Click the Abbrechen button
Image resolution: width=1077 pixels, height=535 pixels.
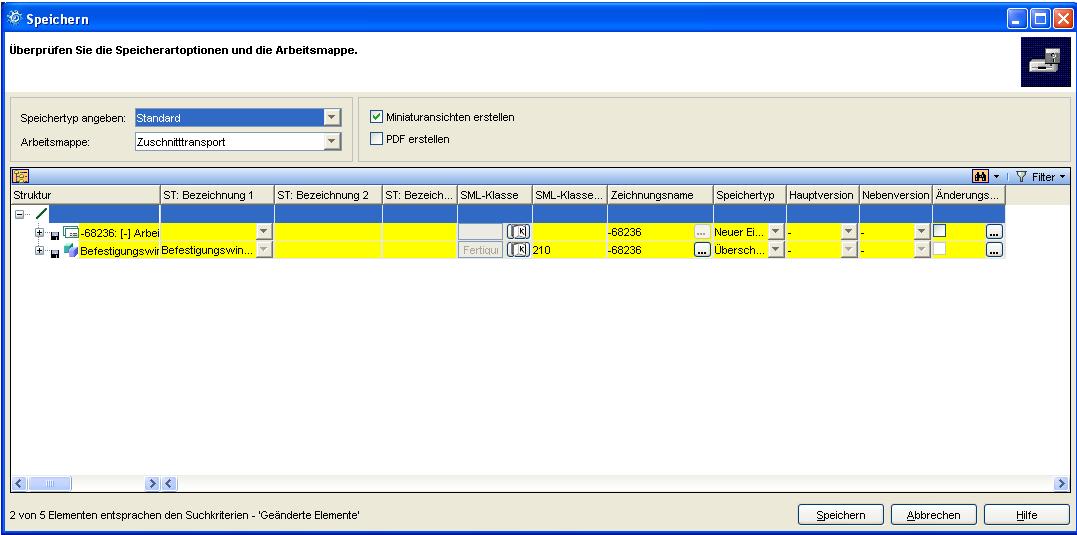(933, 515)
